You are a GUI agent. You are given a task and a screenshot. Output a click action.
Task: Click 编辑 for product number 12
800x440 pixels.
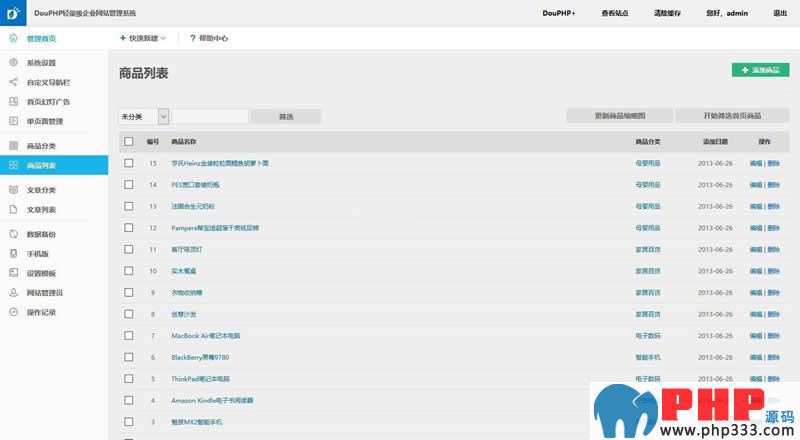756,228
